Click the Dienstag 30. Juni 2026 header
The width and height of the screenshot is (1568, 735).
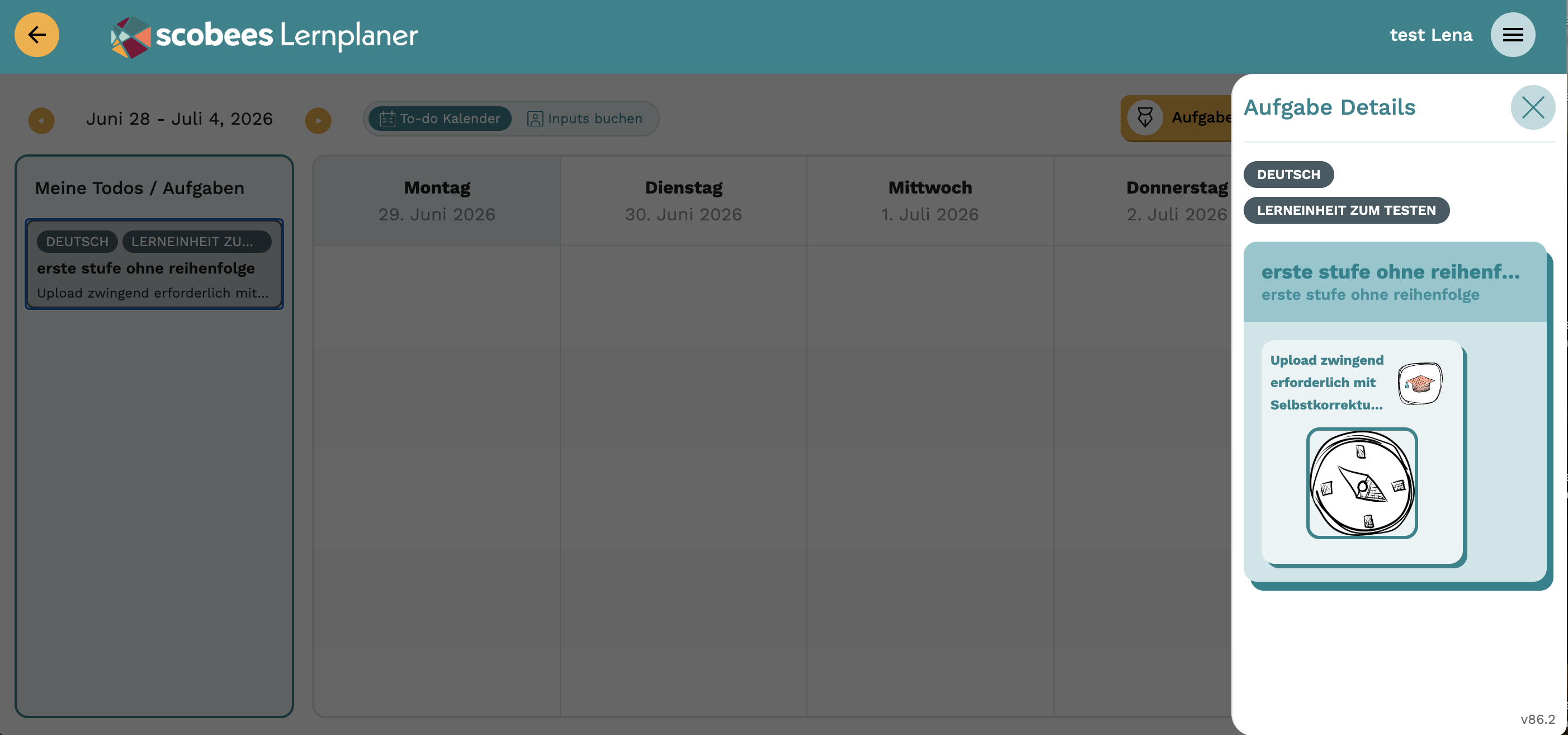coord(683,200)
